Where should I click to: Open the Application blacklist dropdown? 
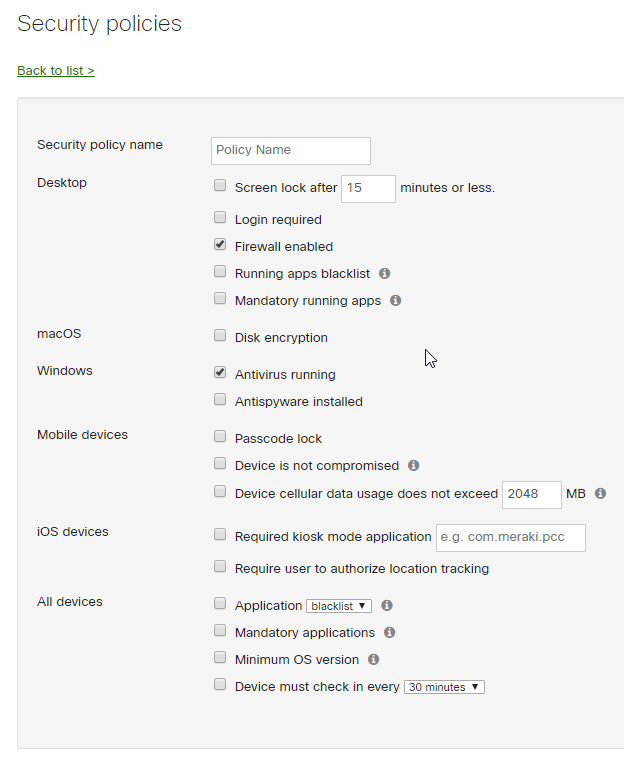(339, 605)
